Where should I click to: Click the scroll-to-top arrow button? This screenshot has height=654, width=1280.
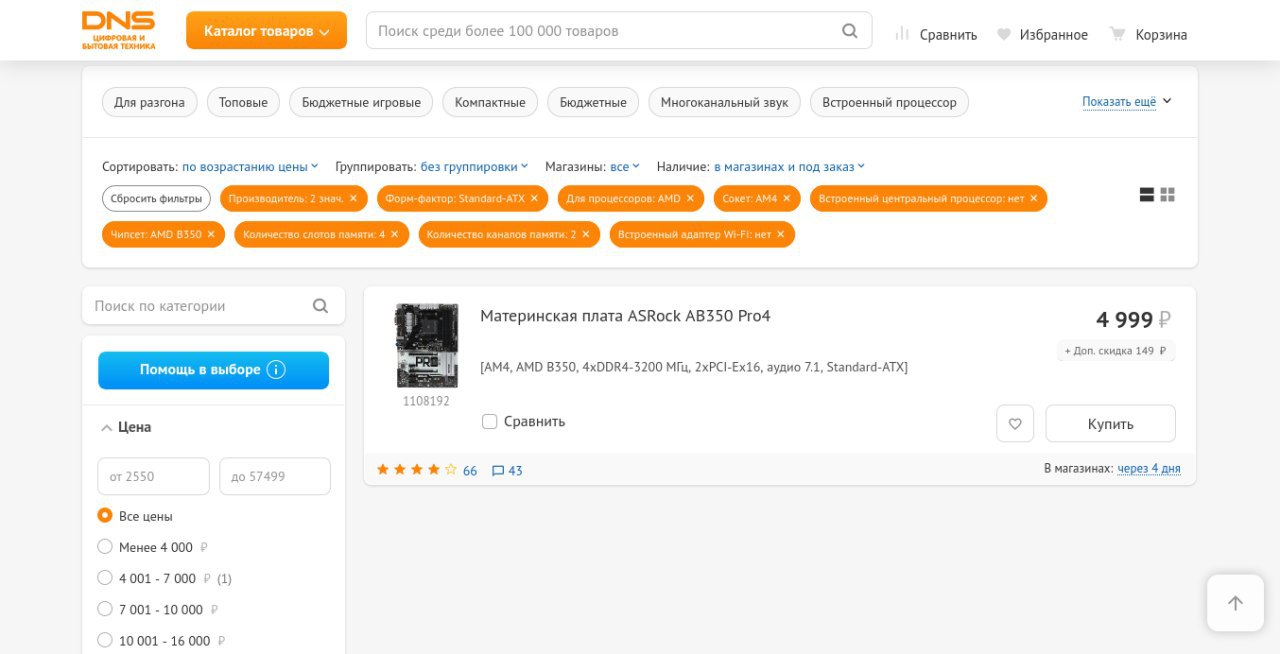point(1235,603)
